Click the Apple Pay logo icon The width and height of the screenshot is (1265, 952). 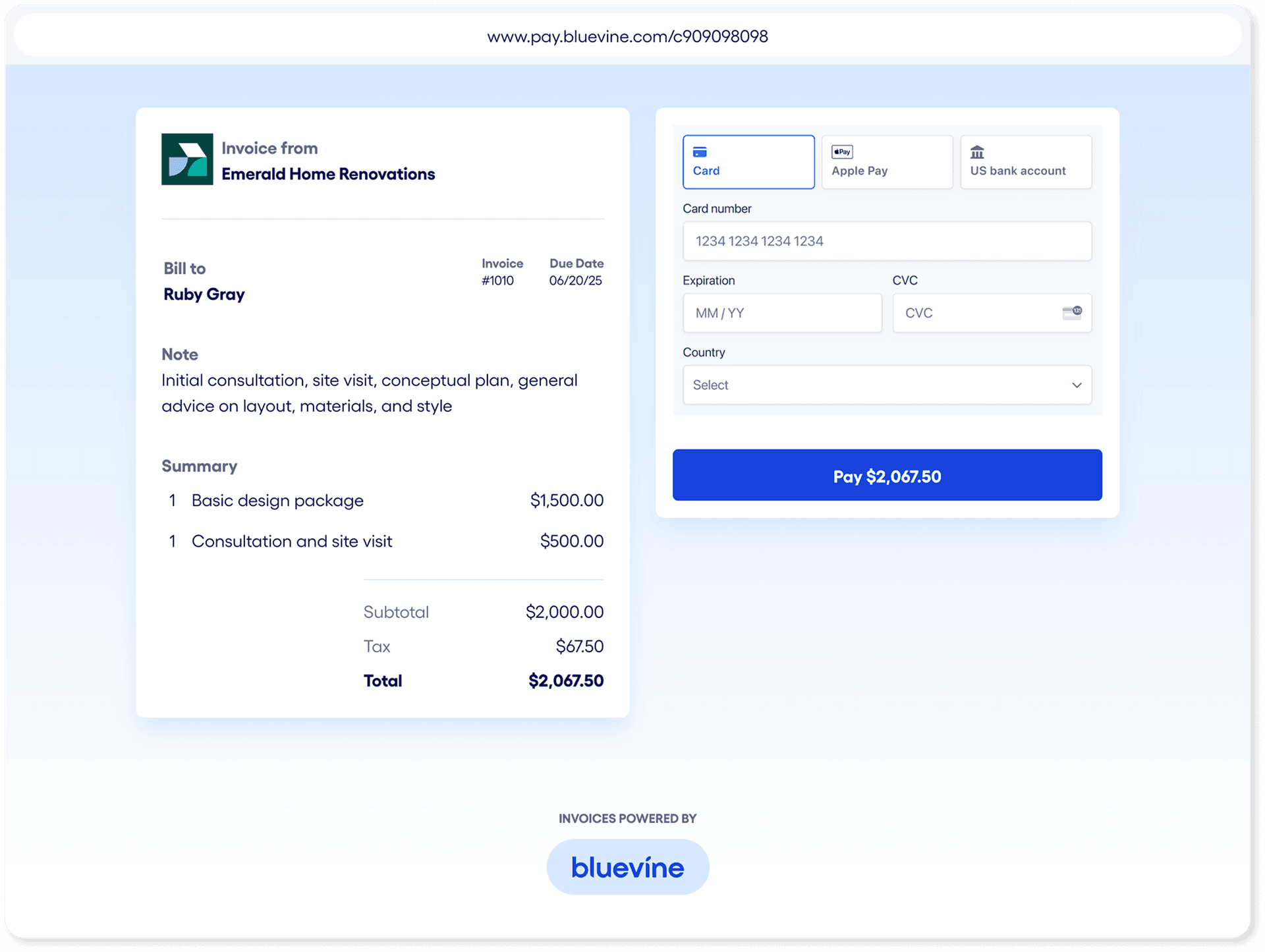click(841, 152)
